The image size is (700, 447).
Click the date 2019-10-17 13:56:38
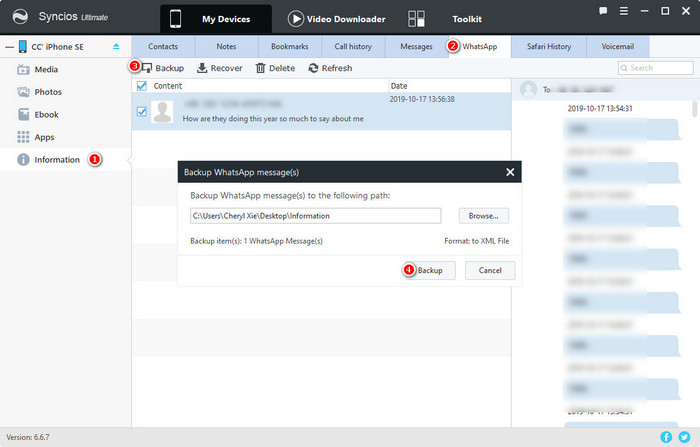[422, 99]
